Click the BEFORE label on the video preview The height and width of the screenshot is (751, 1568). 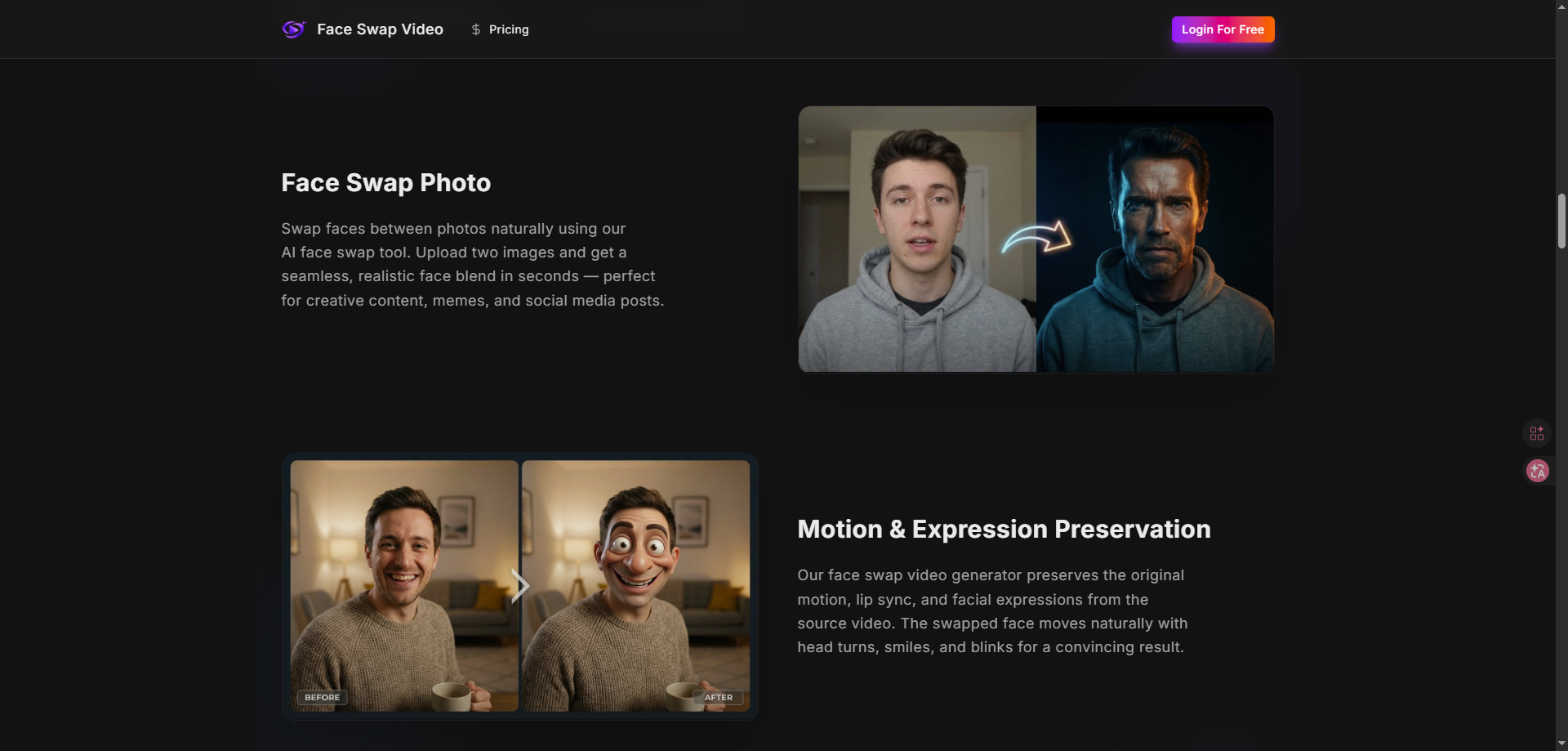click(322, 697)
